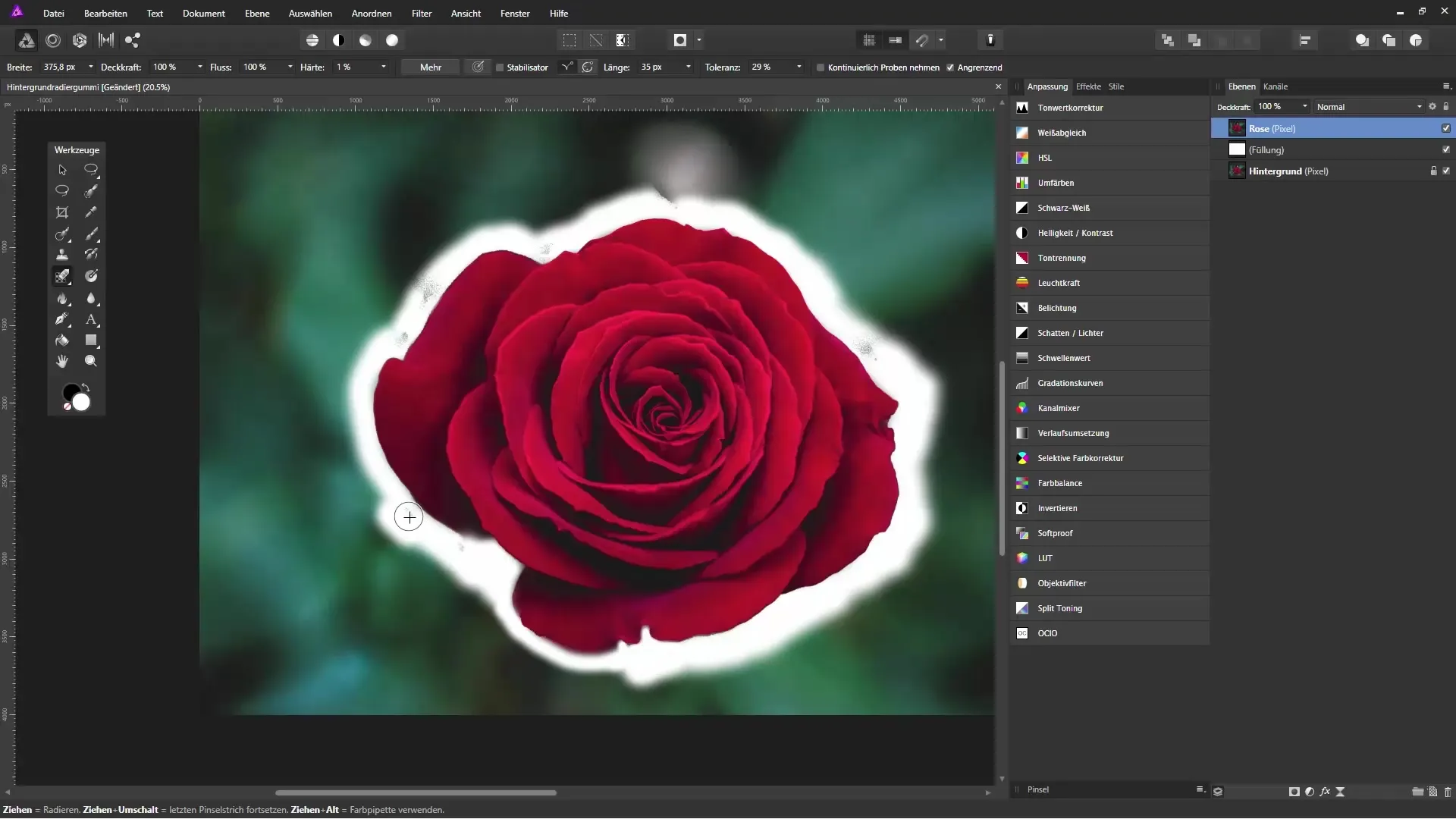Open the Länge length dropdown
The height and width of the screenshot is (819, 1456).
pos(689,67)
